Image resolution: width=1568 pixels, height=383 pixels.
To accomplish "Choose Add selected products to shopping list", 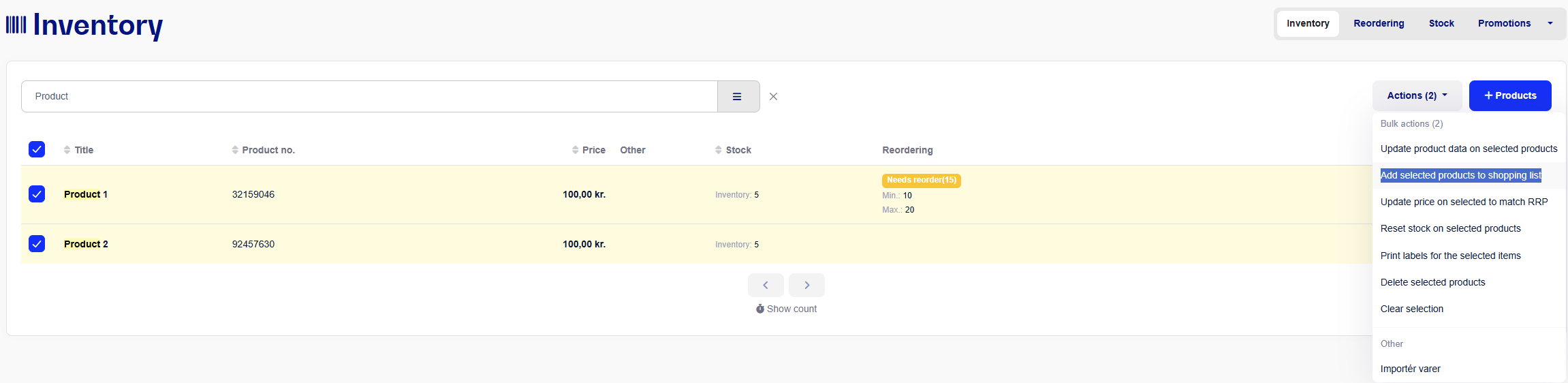I will click(x=1469, y=175).
